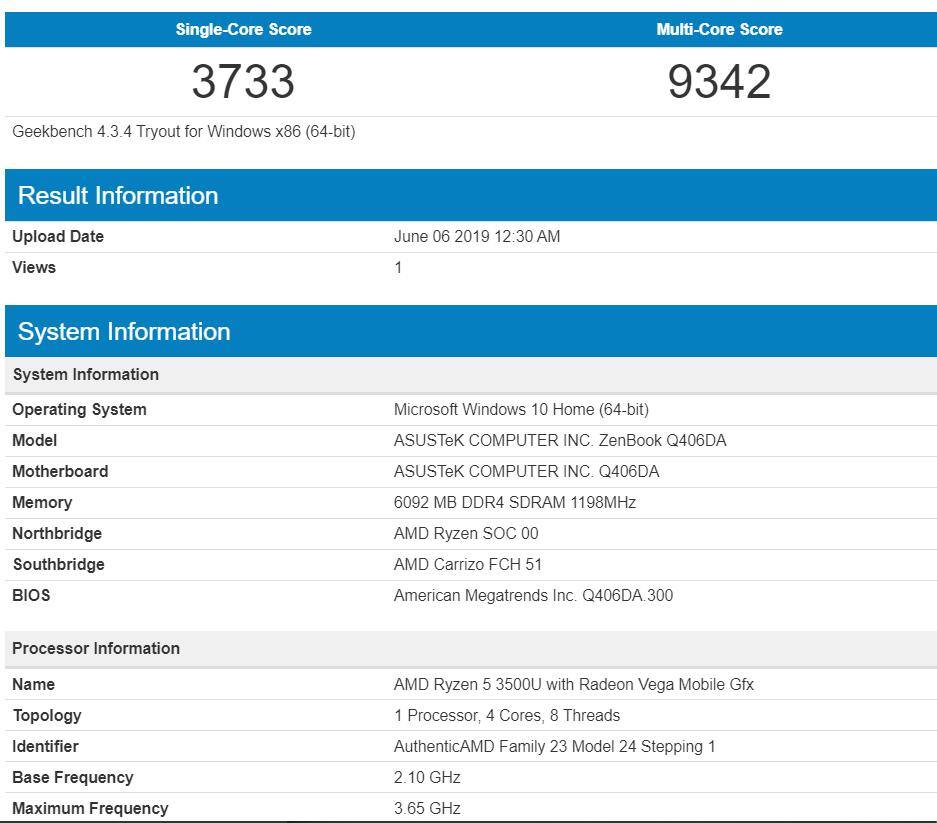Image resolution: width=937 pixels, height=823 pixels.
Task: Click the Multi-Core Score header
Action: [719, 29]
